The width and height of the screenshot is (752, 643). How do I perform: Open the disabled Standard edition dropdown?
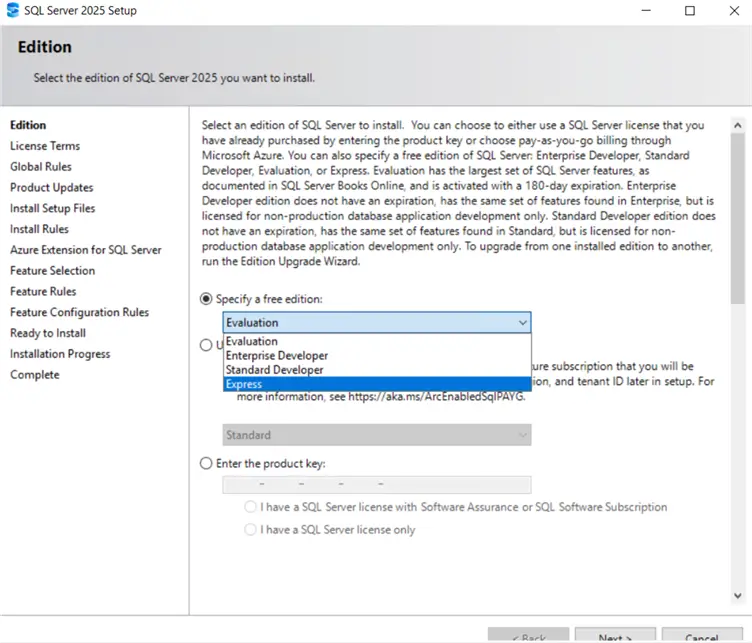pyautogui.click(x=377, y=435)
